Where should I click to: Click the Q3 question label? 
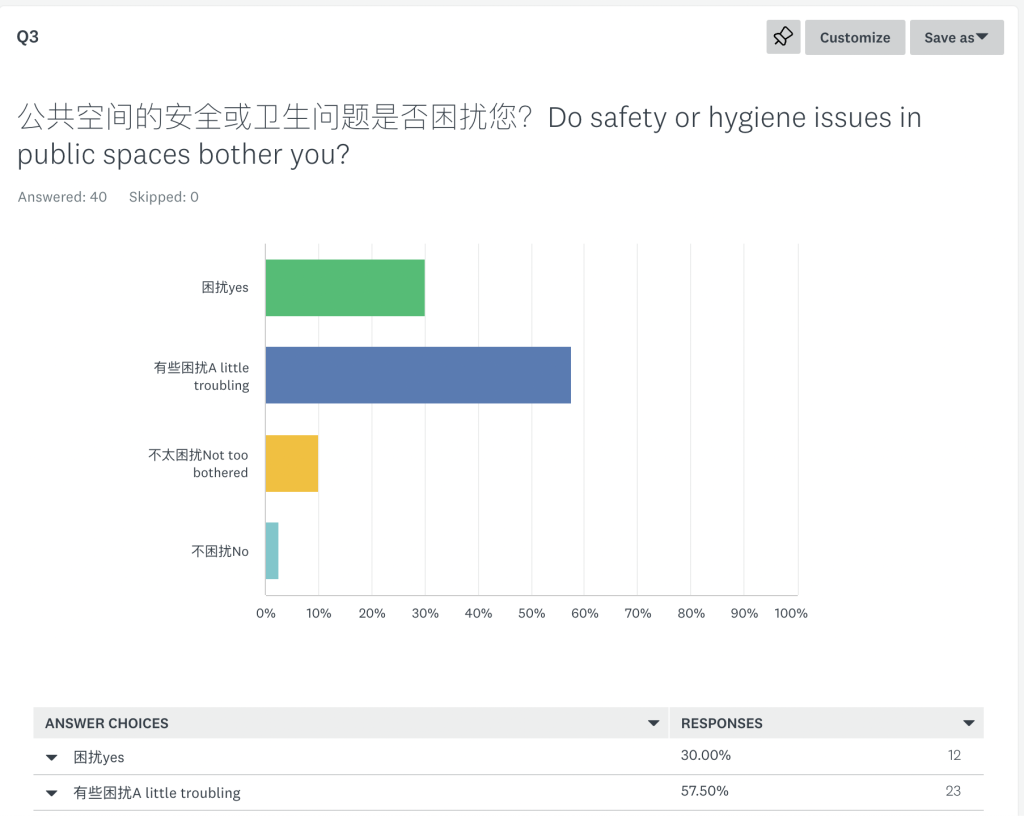(x=27, y=37)
